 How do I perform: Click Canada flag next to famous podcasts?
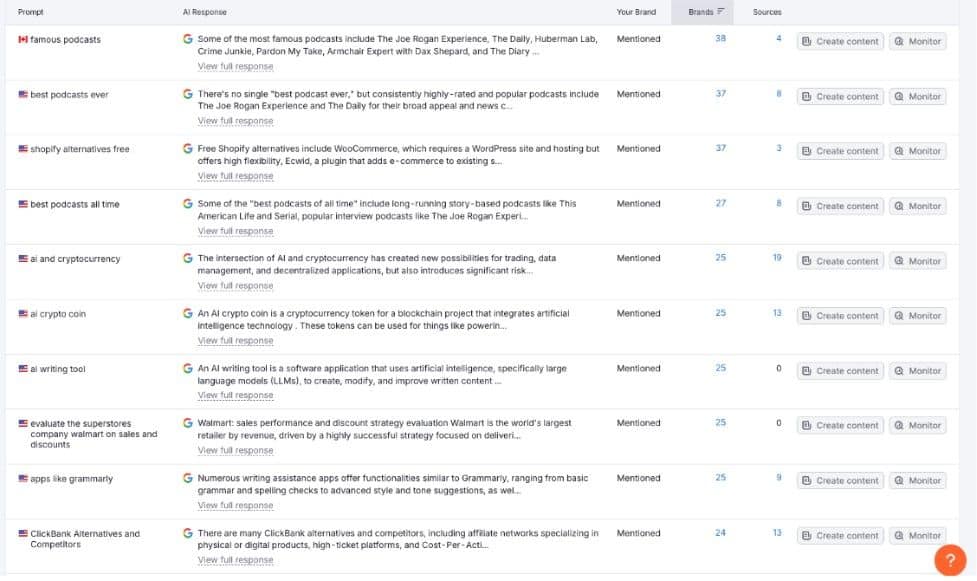(23, 39)
